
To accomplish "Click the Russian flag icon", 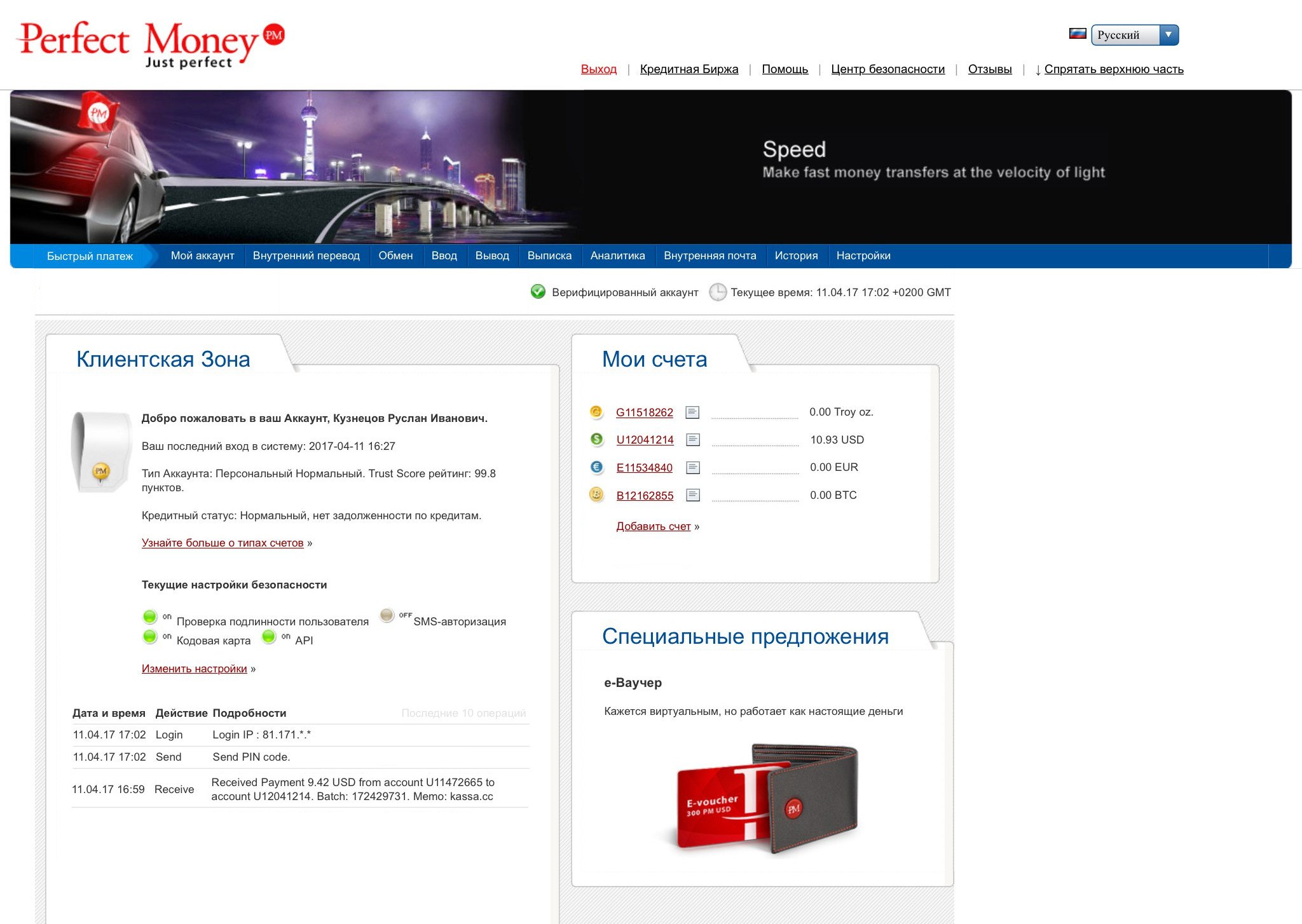I will tap(1078, 34).
